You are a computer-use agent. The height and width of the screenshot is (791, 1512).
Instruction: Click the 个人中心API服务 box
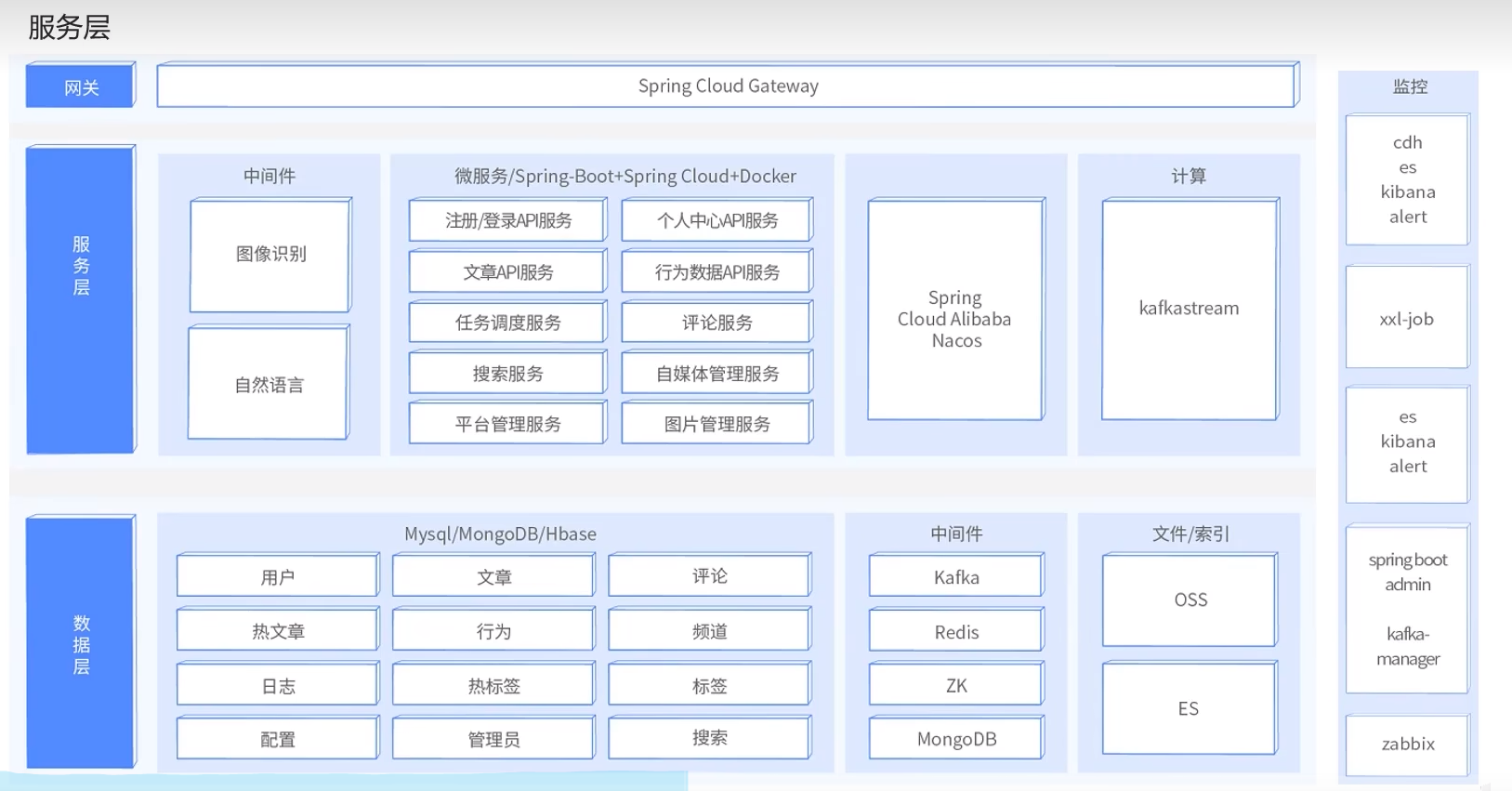[717, 220]
